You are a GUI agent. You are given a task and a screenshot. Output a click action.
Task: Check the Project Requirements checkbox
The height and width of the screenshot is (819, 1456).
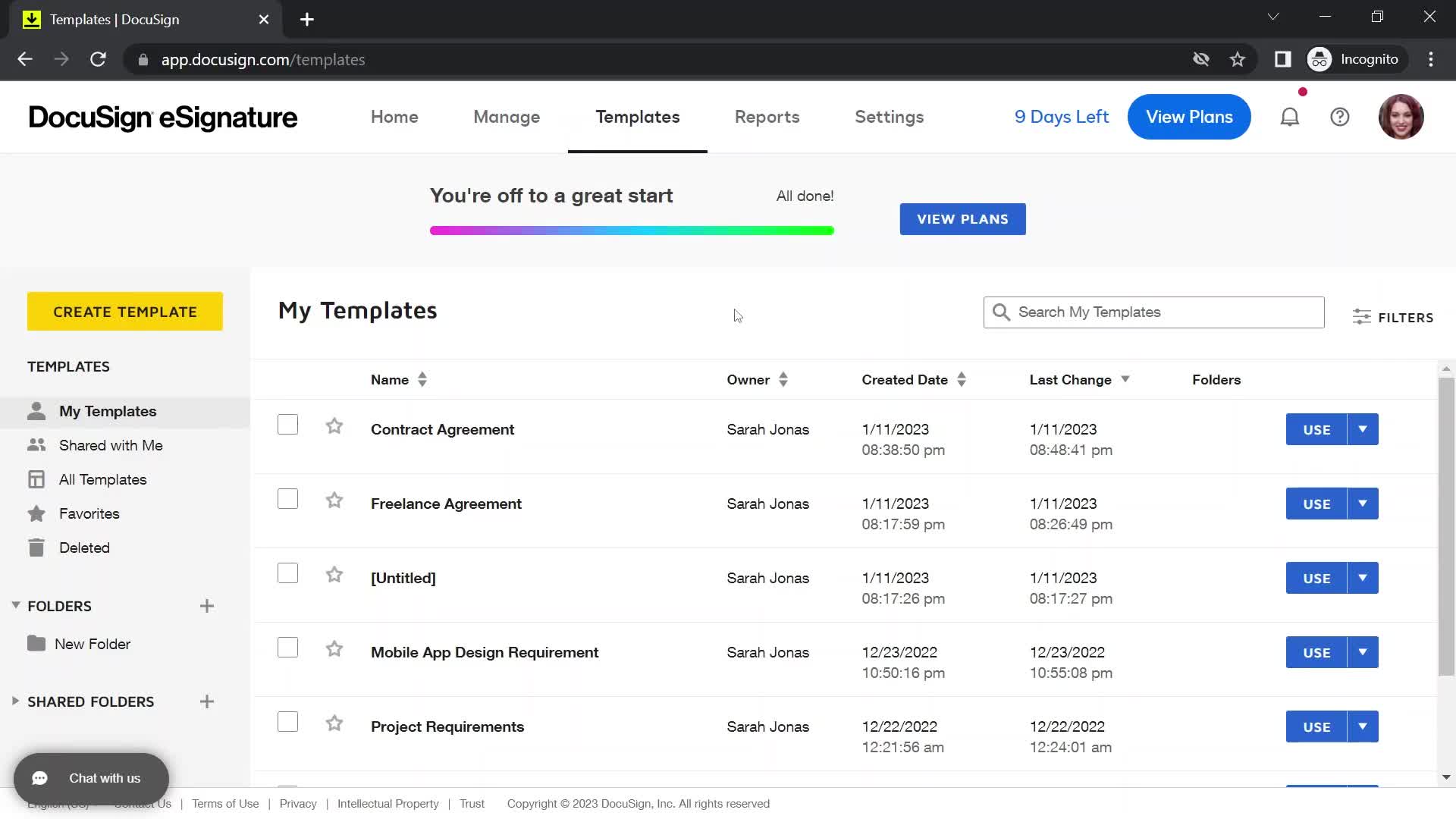pyautogui.click(x=287, y=722)
